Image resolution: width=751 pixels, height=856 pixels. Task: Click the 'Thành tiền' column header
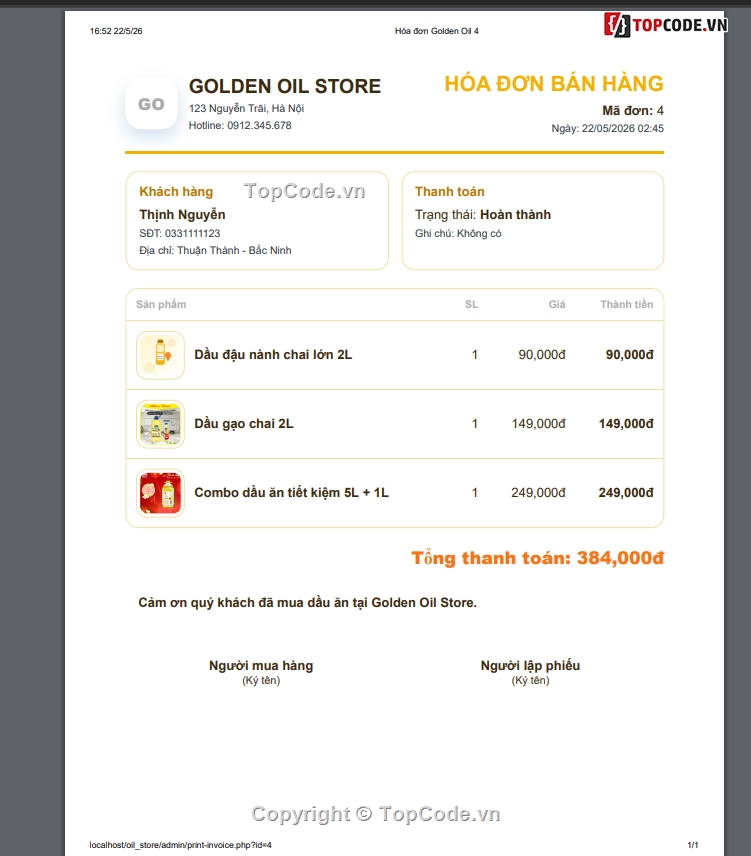coord(627,304)
